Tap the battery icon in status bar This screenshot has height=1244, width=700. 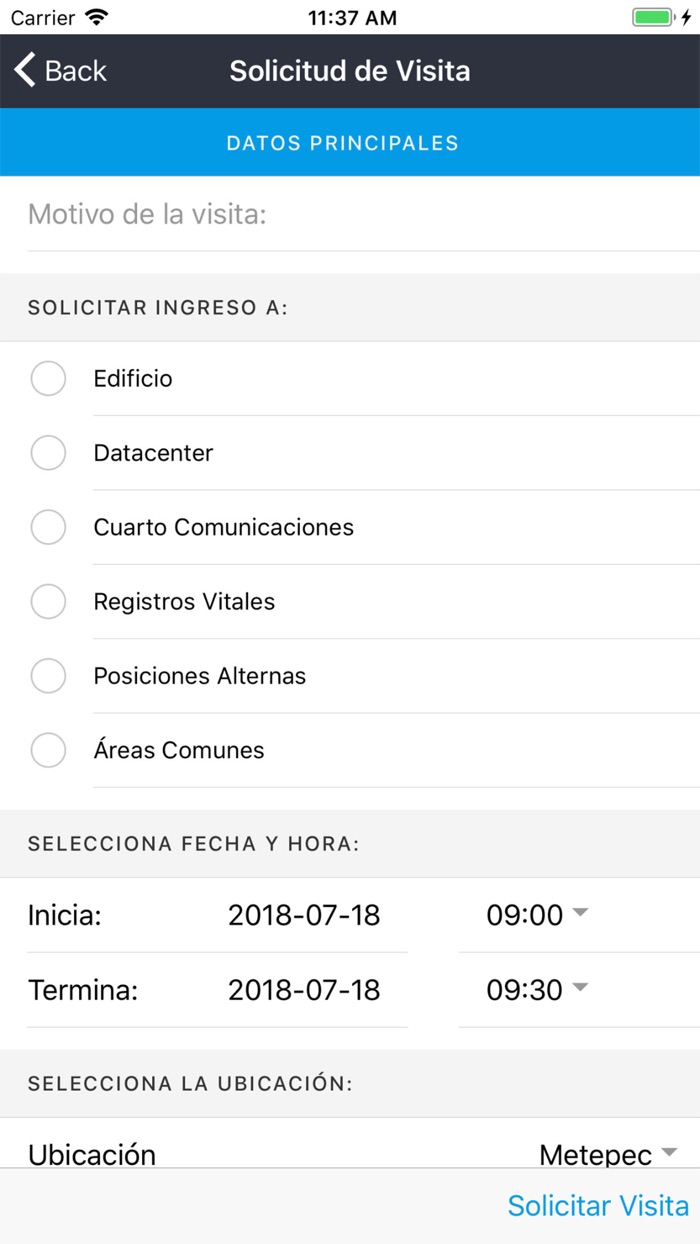click(655, 18)
